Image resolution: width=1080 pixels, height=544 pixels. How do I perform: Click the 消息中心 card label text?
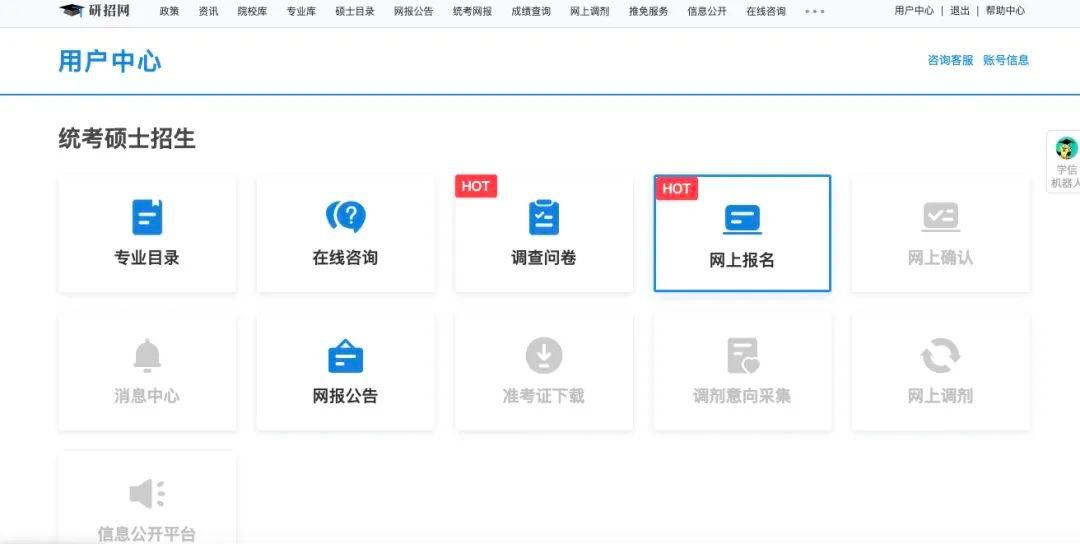click(147, 396)
